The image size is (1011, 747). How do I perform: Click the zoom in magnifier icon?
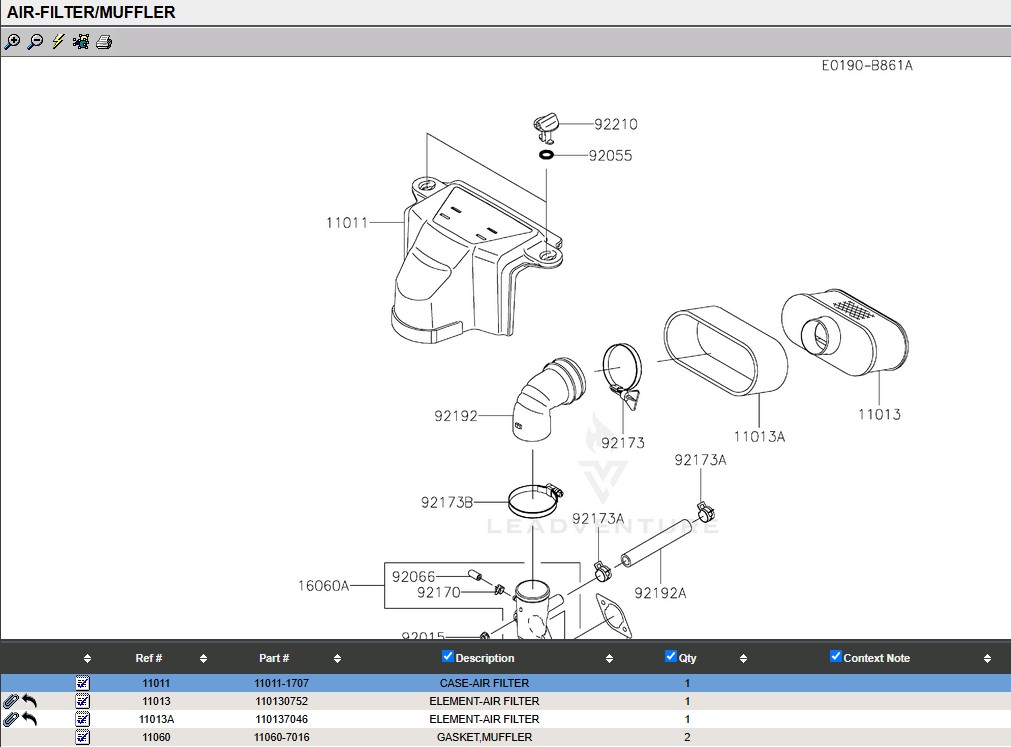12,42
